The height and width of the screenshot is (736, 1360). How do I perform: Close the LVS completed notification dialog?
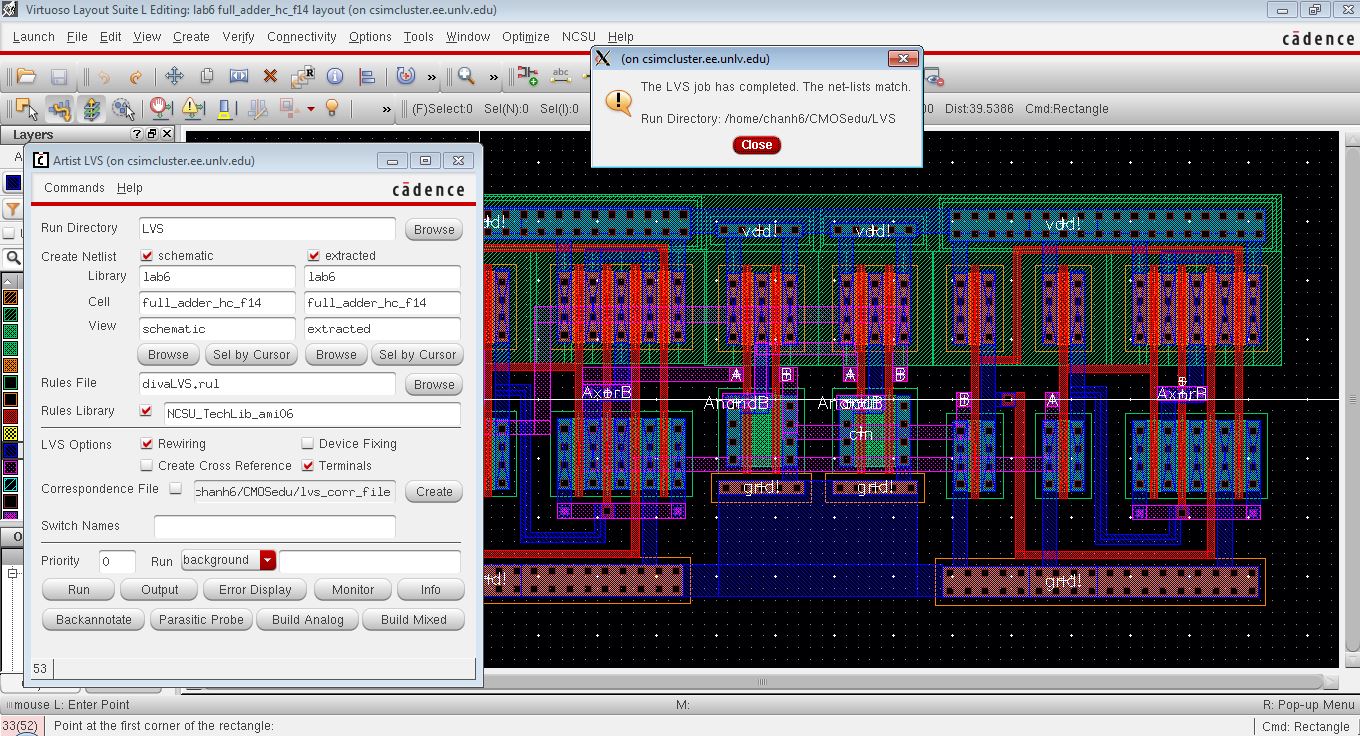coord(756,145)
